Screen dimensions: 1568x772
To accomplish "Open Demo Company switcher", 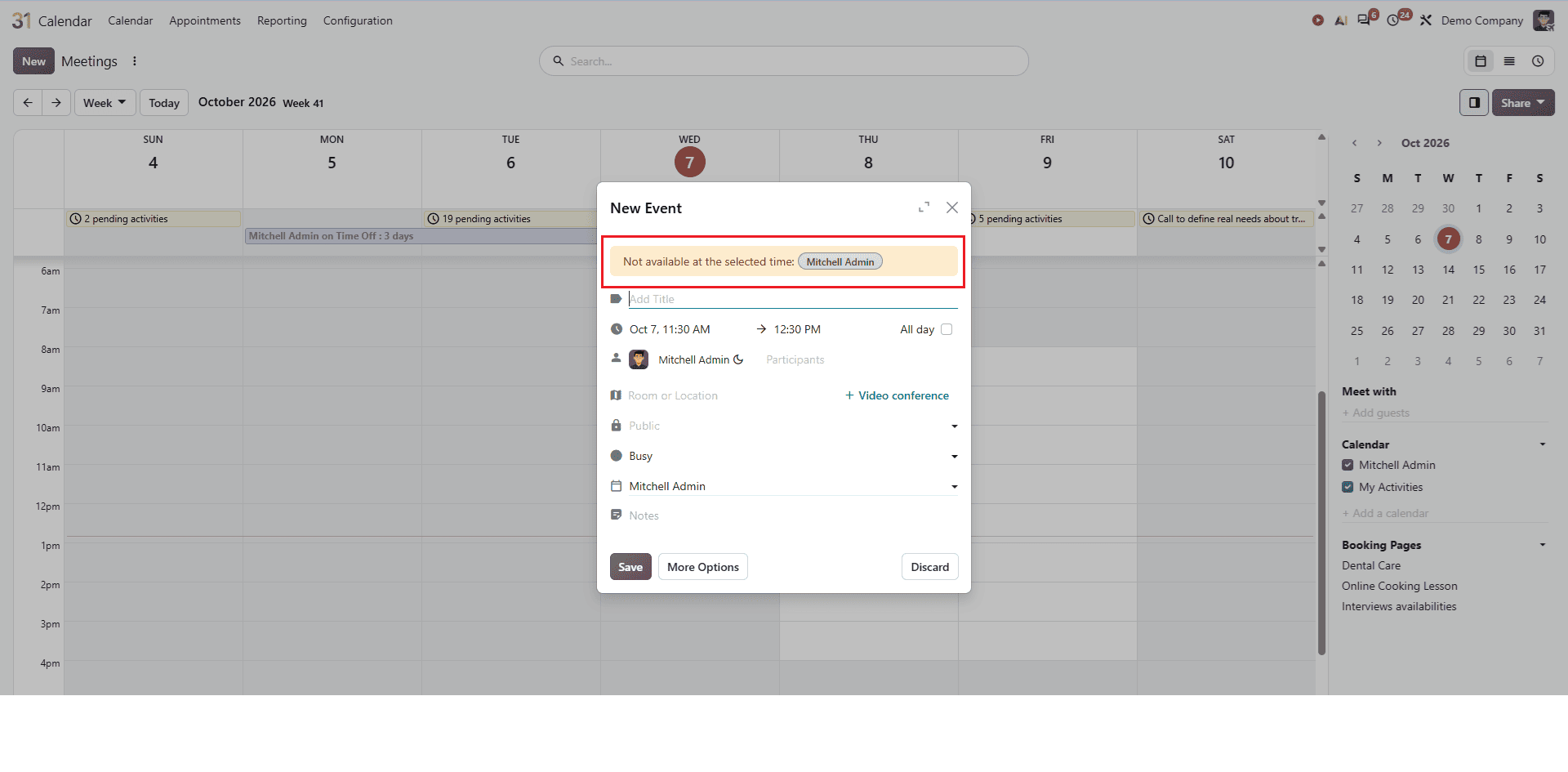I will point(1482,20).
